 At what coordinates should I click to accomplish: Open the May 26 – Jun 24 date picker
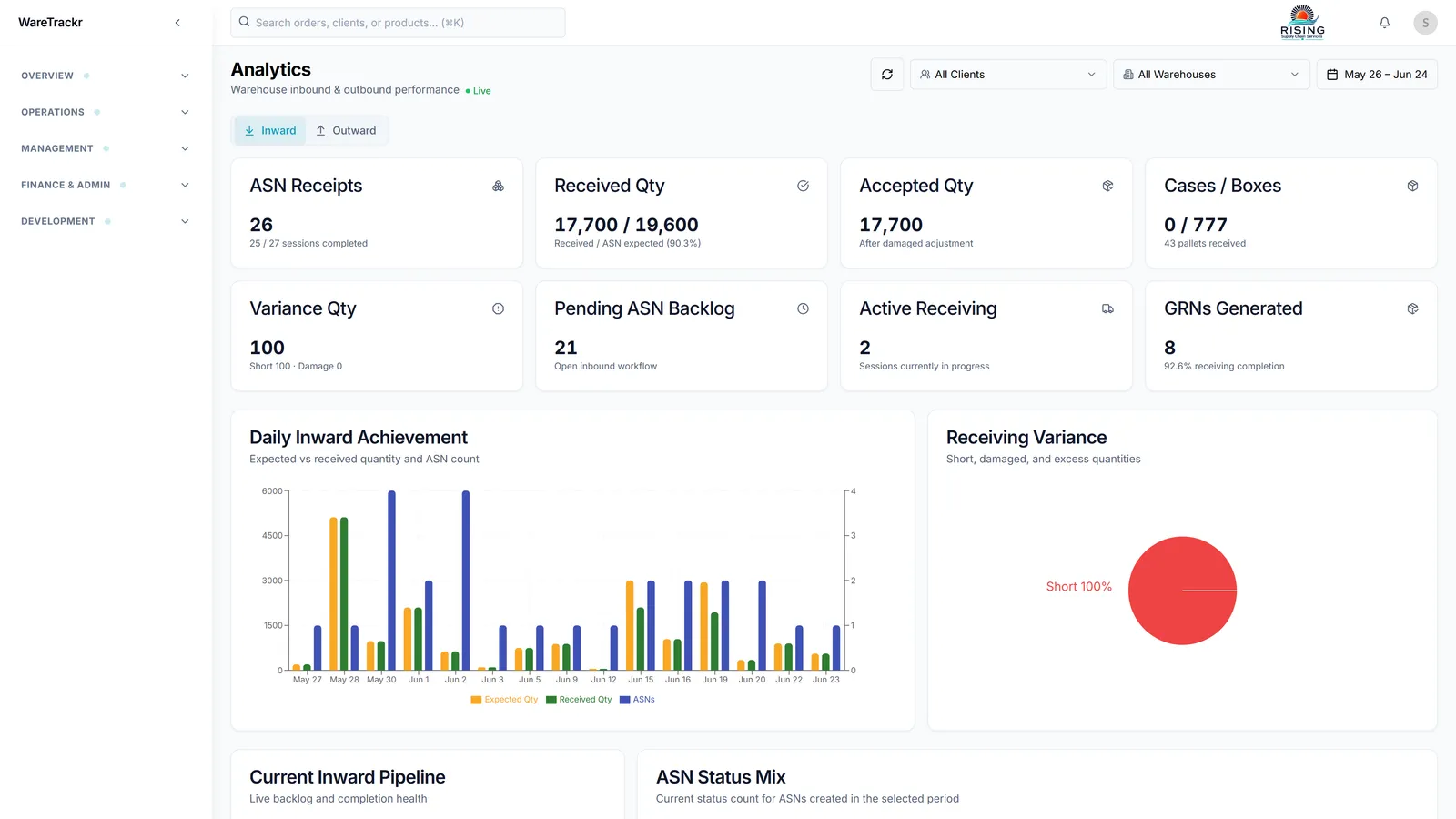click(x=1377, y=75)
